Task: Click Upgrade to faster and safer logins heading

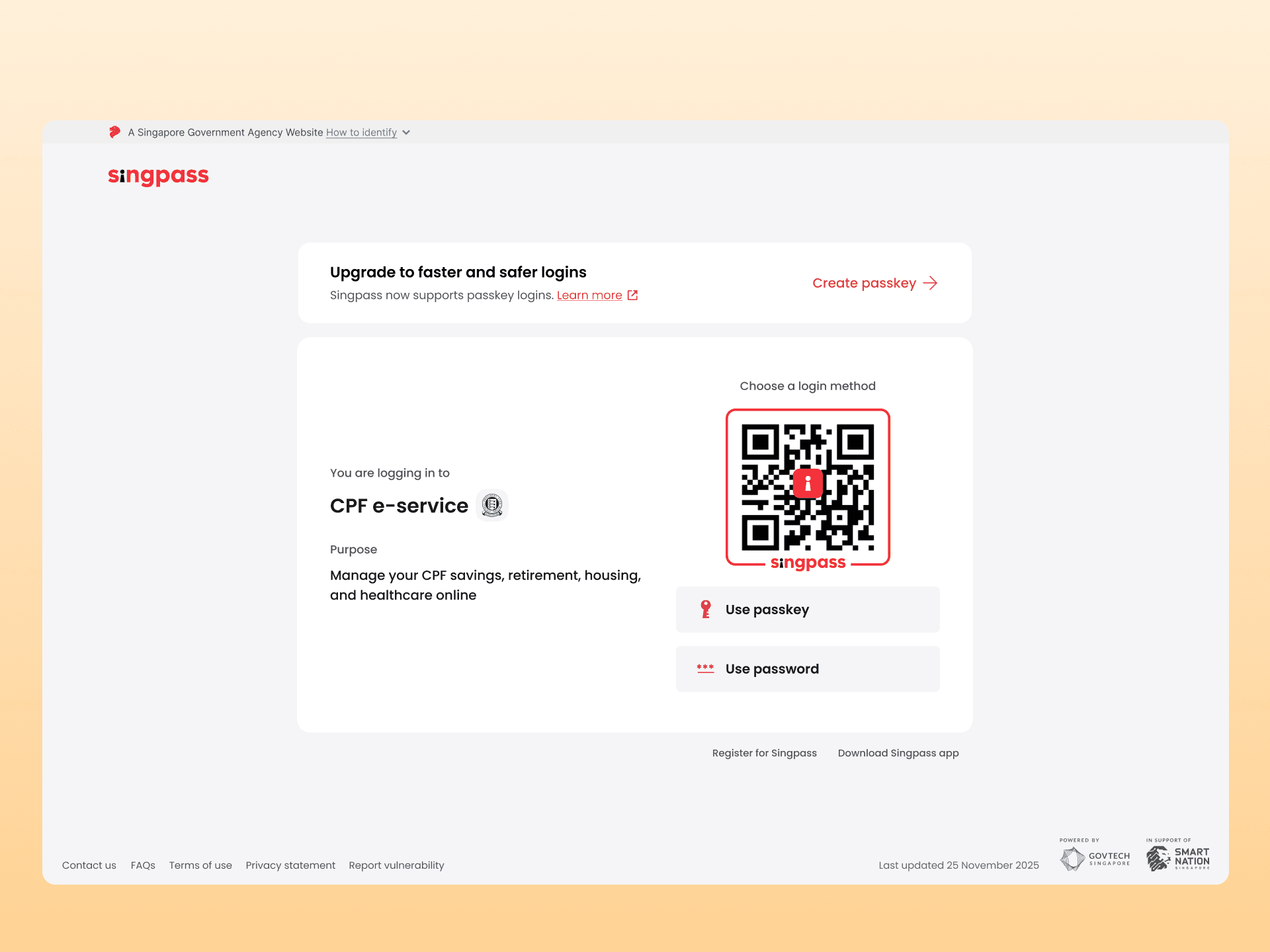Action: tap(458, 272)
